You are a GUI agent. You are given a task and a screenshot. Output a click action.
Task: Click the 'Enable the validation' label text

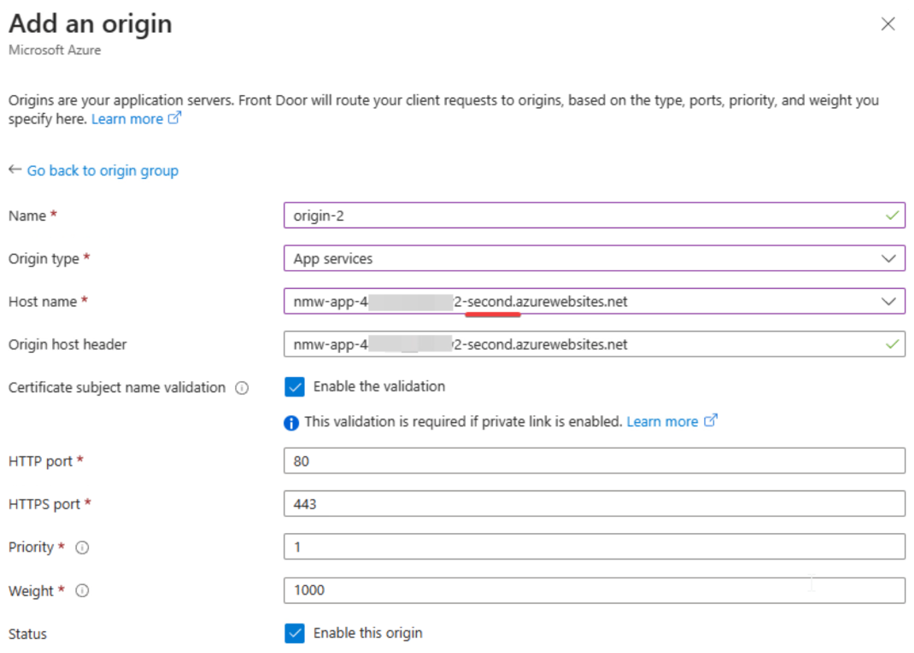[x=379, y=387]
